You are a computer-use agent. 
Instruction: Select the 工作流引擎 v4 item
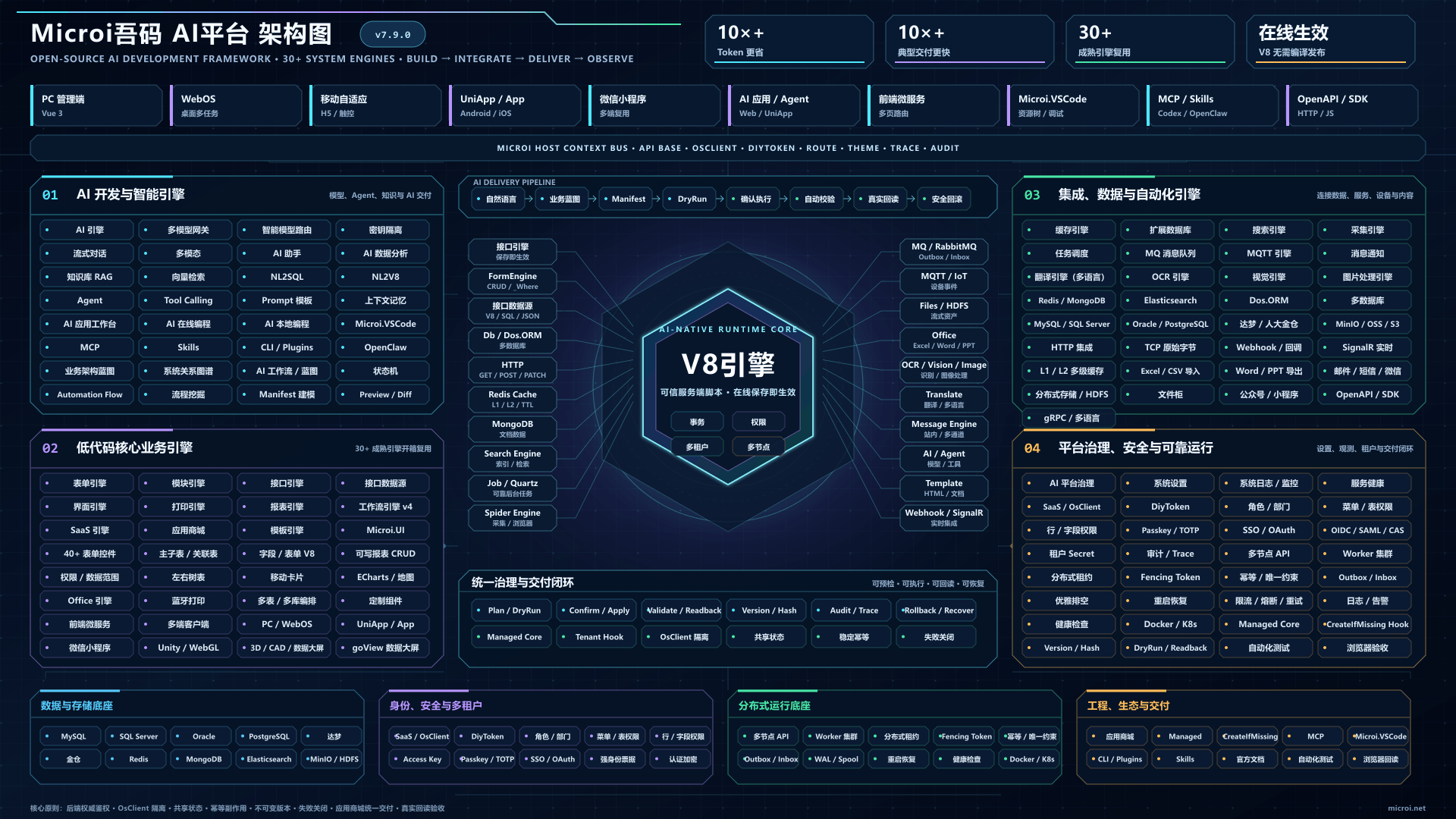tap(382, 507)
